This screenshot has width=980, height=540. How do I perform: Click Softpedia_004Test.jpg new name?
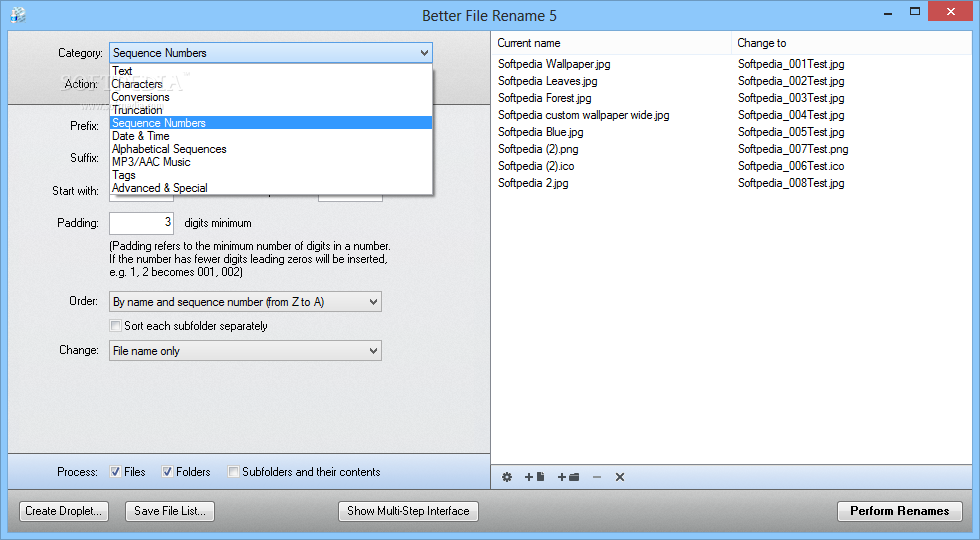[x=791, y=115]
